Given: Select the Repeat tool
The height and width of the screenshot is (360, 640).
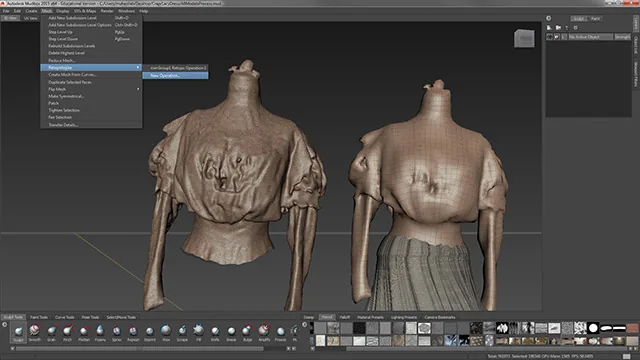Looking at the screenshot, I should tap(133, 332).
